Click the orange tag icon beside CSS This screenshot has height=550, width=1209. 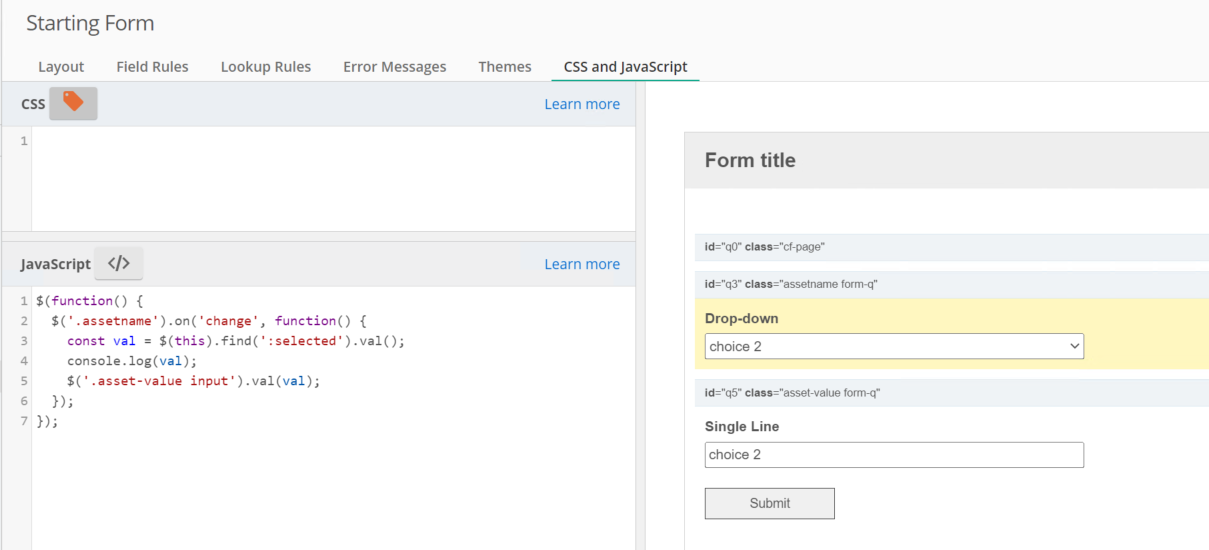click(73, 103)
